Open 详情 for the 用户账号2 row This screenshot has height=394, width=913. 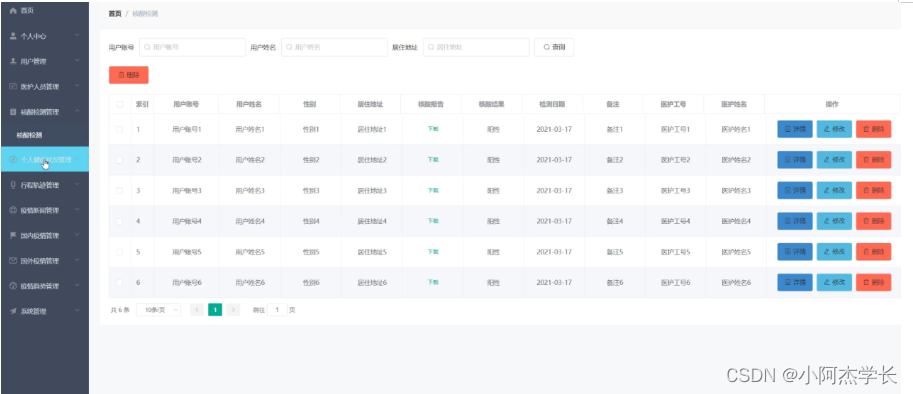coord(795,159)
